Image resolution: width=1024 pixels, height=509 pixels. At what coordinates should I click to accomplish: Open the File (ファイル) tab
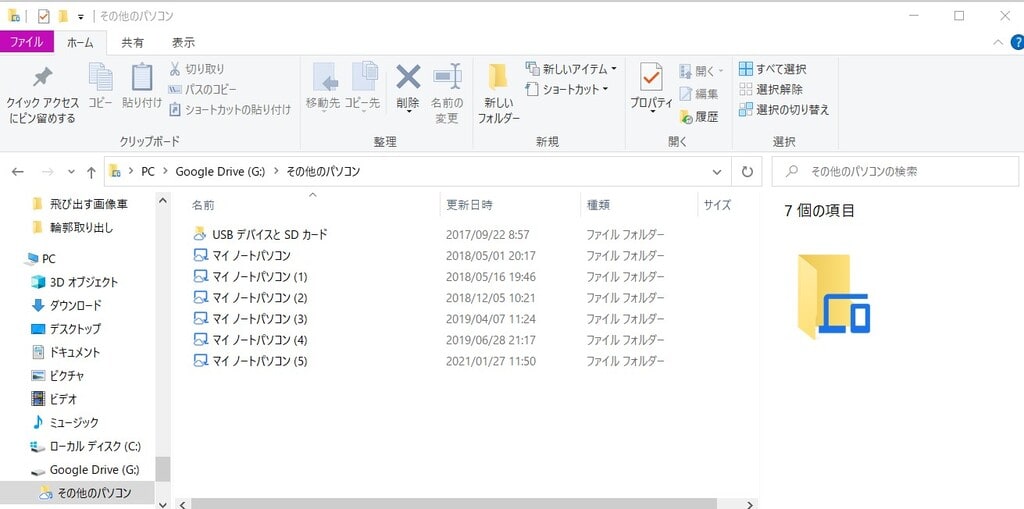tap(26, 42)
